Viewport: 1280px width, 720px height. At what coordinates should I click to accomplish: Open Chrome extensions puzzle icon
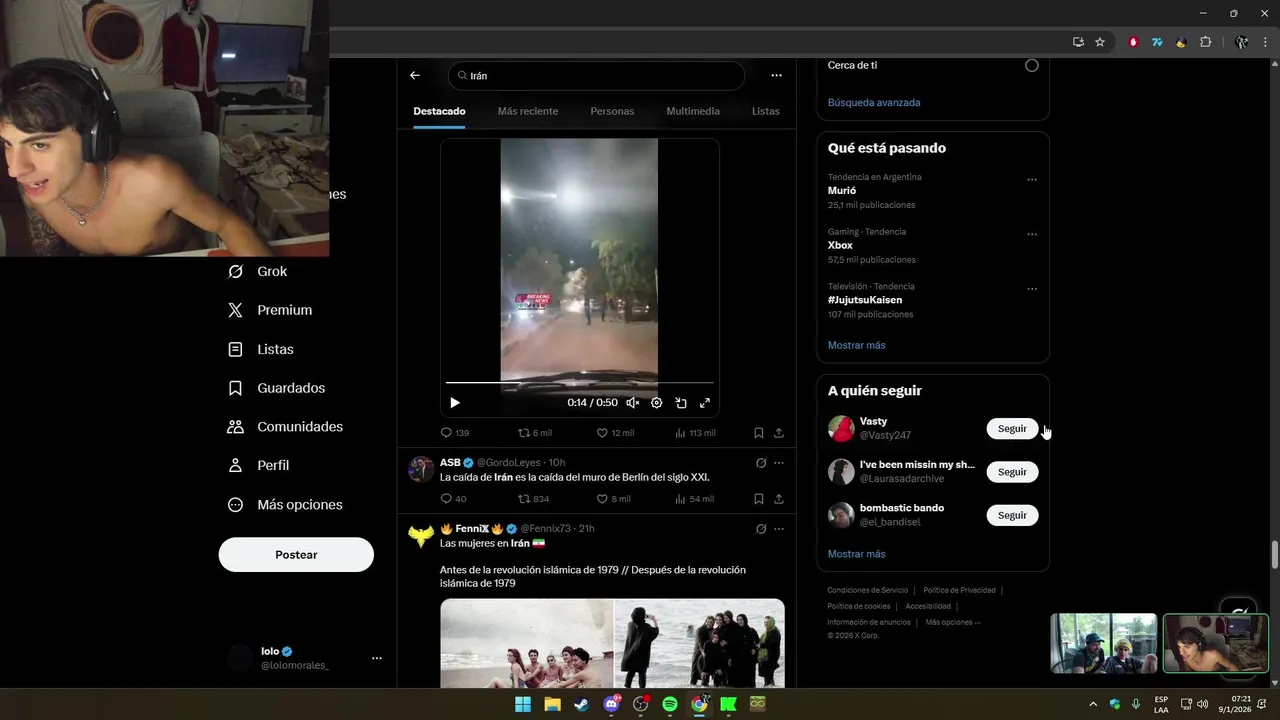tap(1205, 42)
